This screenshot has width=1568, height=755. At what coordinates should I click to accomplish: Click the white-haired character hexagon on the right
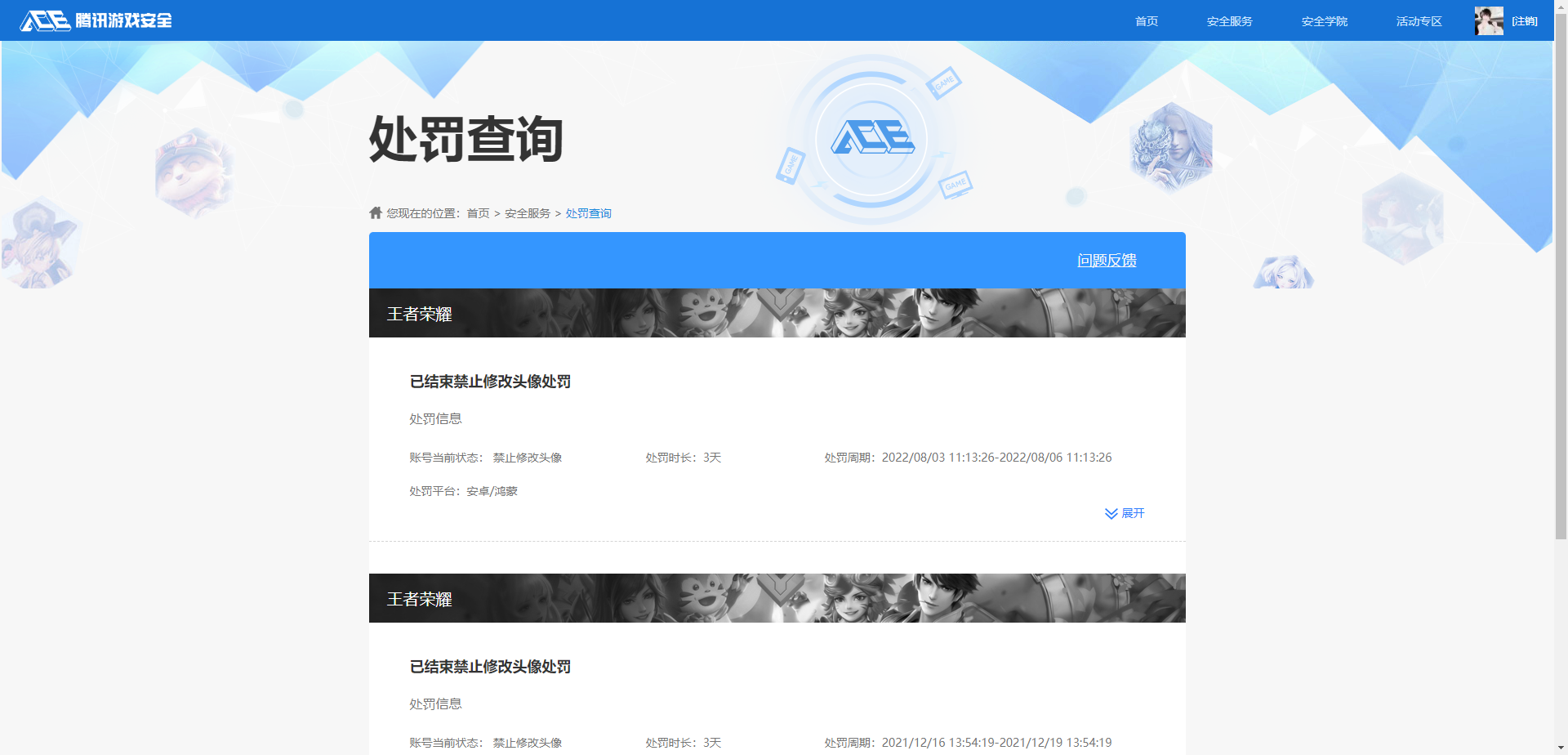[x=1170, y=149]
